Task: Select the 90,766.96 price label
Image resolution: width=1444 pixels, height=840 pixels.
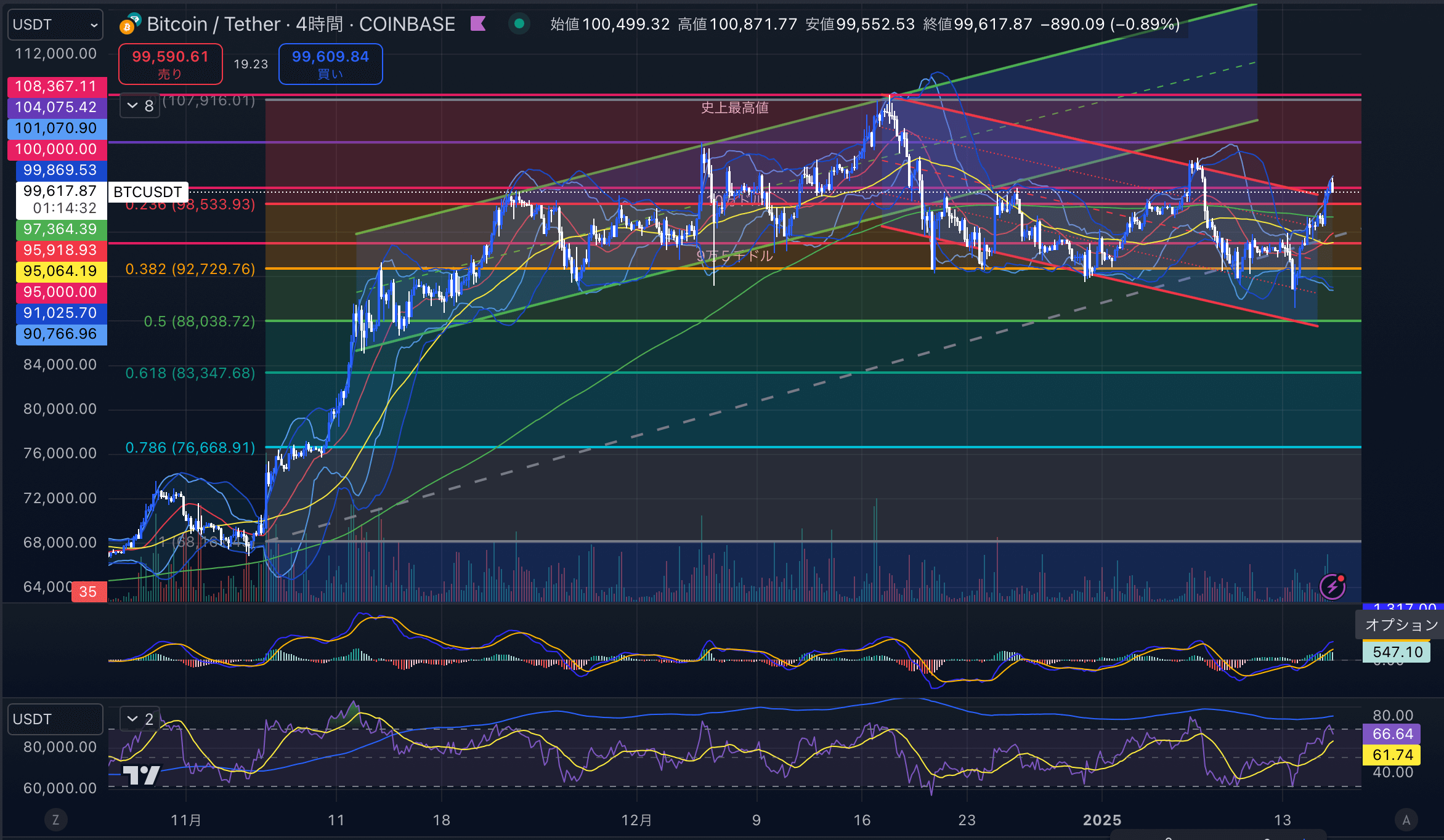Action: point(60,334)
